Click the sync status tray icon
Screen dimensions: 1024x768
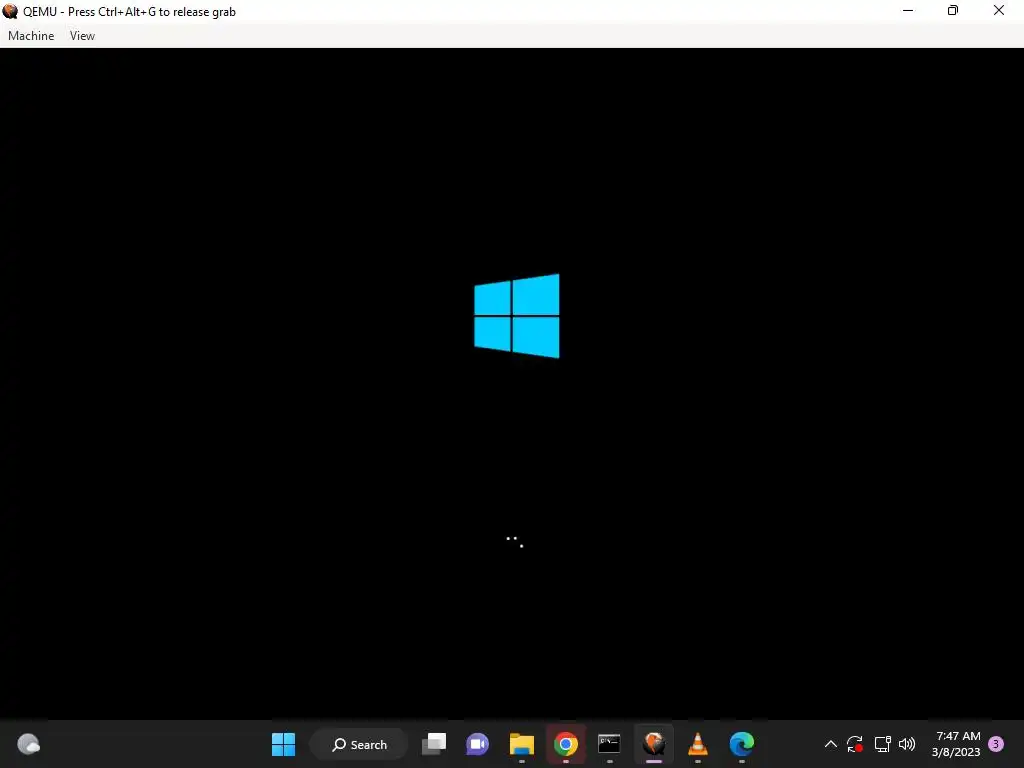(x=855, y=744)
